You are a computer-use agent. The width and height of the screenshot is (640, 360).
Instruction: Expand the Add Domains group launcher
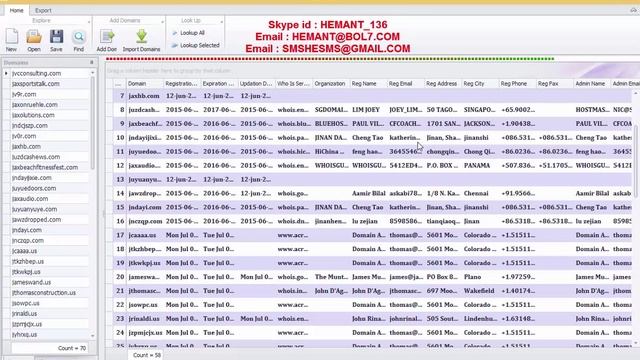click(x=162, y=21)
